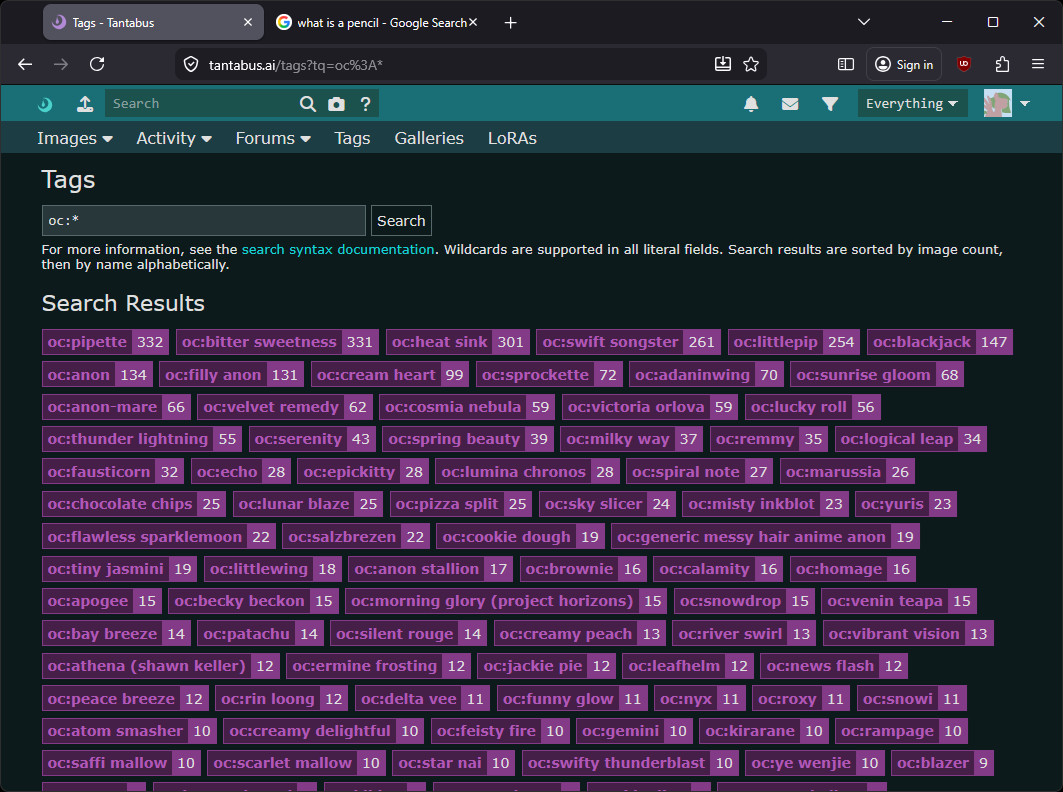
Task: Expand the Forums menu
Action: pyautogui.click(x=273, y=138)
